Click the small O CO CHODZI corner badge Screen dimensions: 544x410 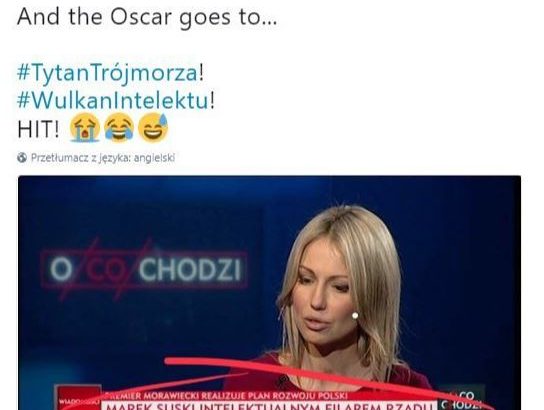[x=461, y=399]
